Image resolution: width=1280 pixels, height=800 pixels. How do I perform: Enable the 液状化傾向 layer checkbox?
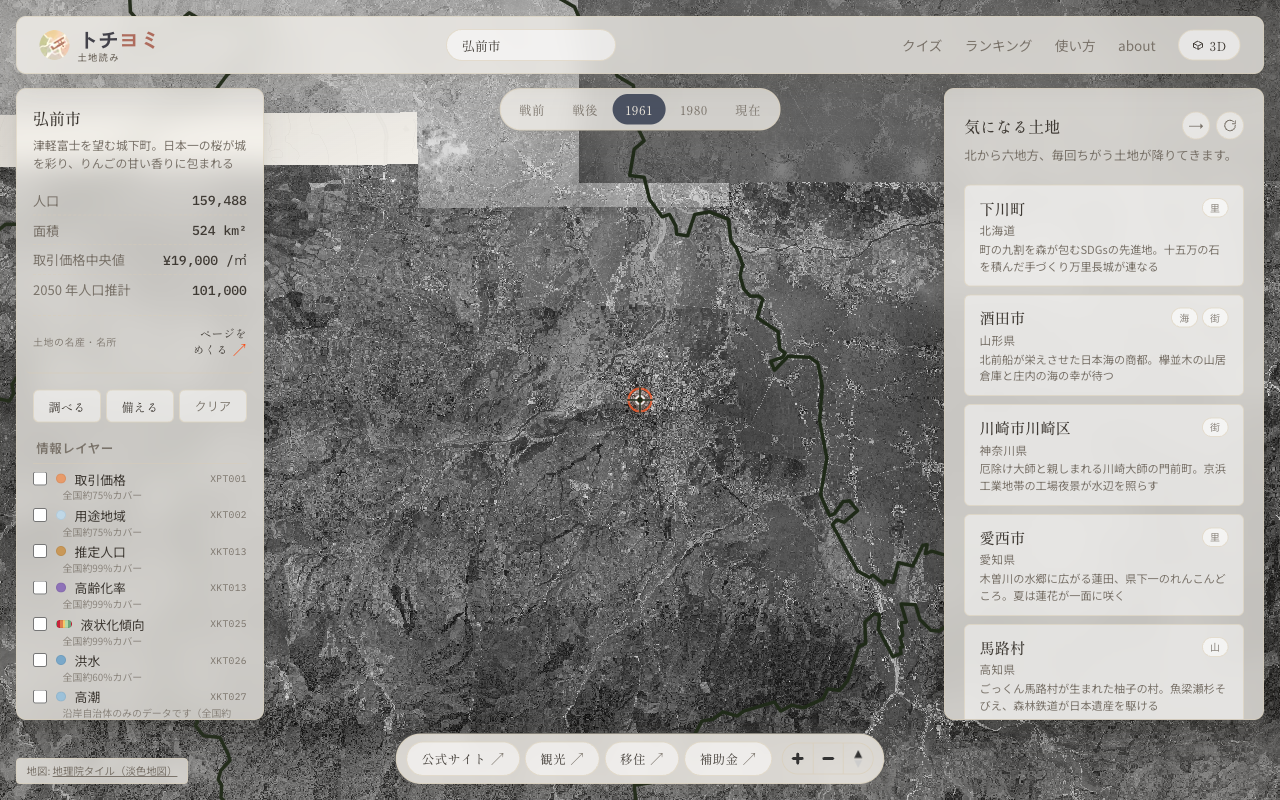point(40,624)
